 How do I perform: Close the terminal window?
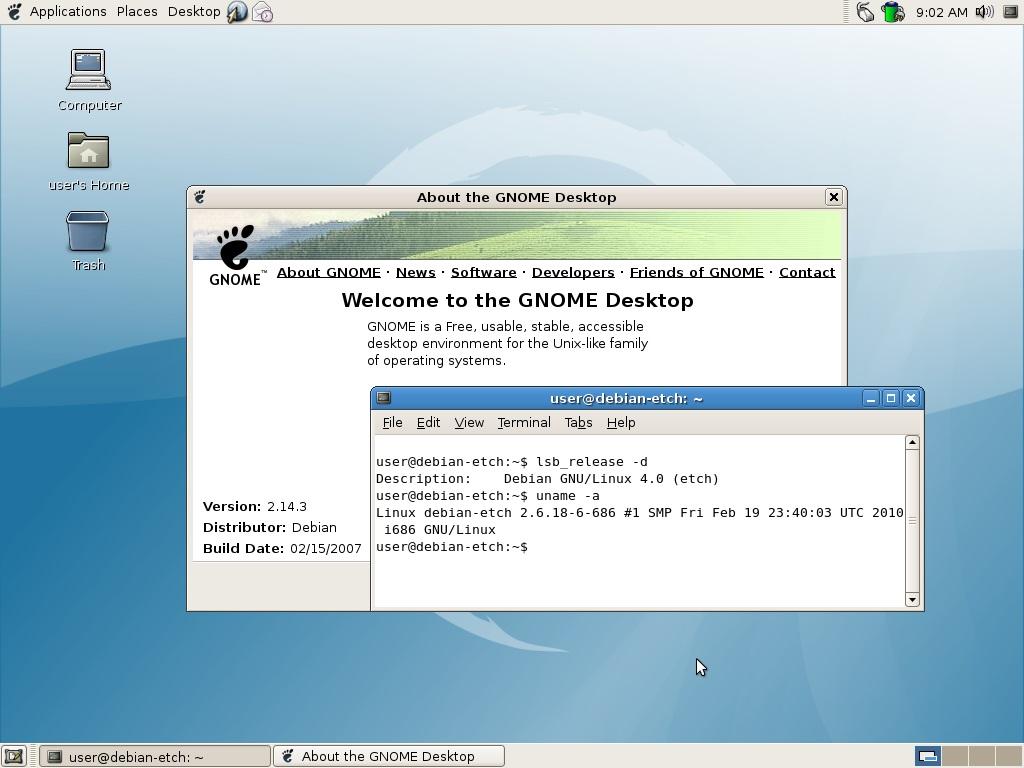click(x=911, y=398)
